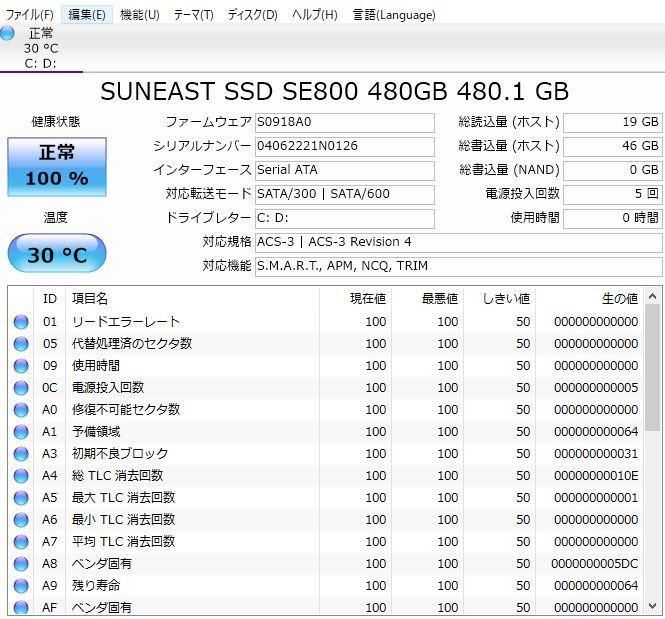Select the 修復不可能セクタ数 attribute name
The height and width of the screenshot is (619, 665).
126,410
